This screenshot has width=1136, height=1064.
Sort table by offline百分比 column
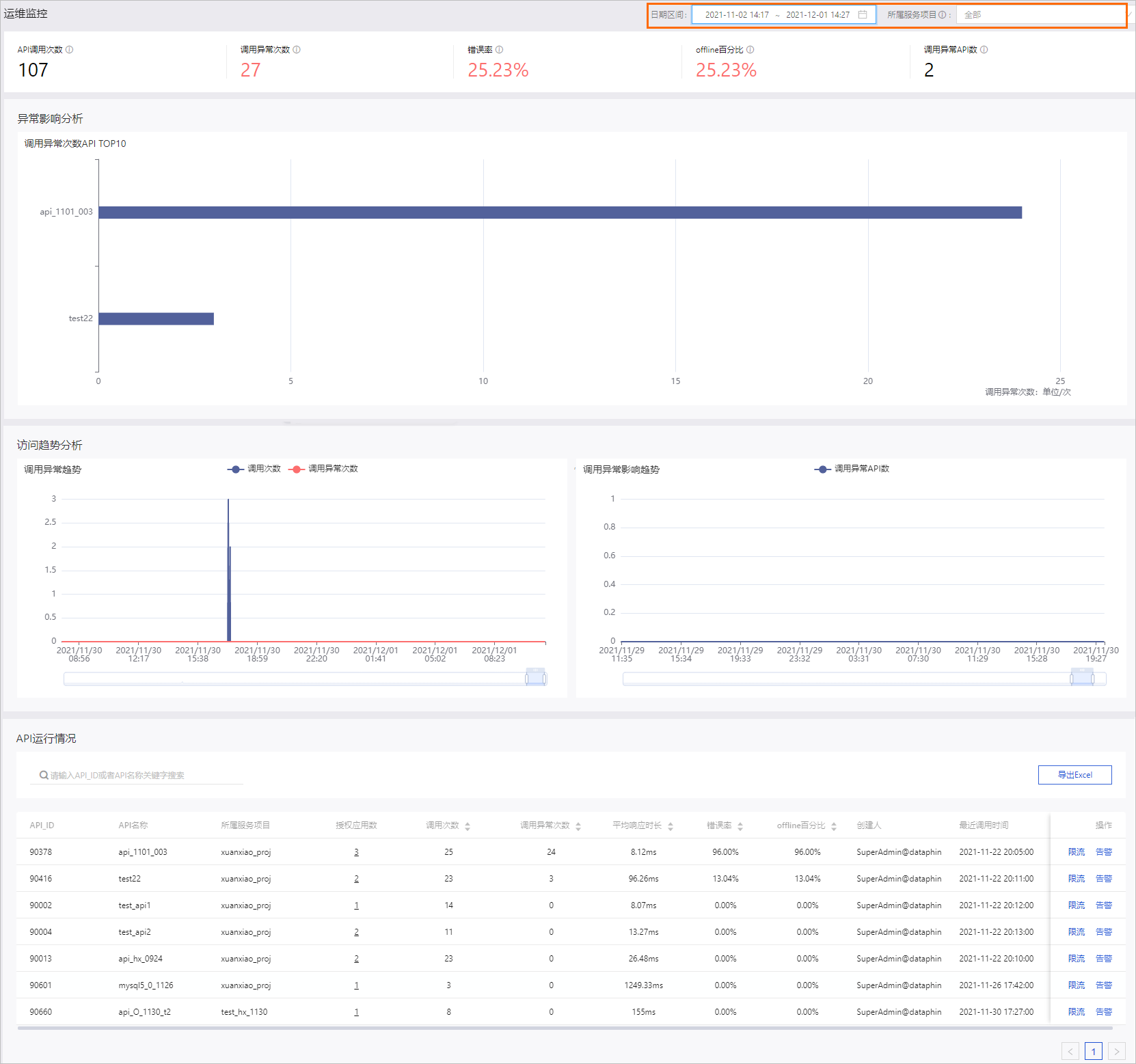click(x=834, y=826)
